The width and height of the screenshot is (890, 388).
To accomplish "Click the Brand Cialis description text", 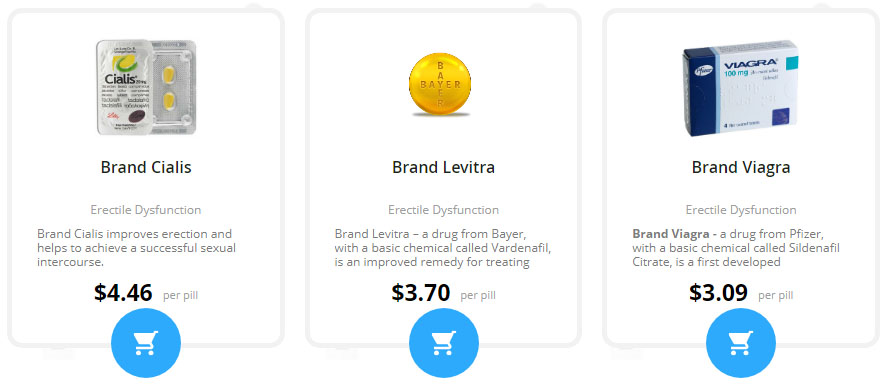I will (x=136, y=248).
